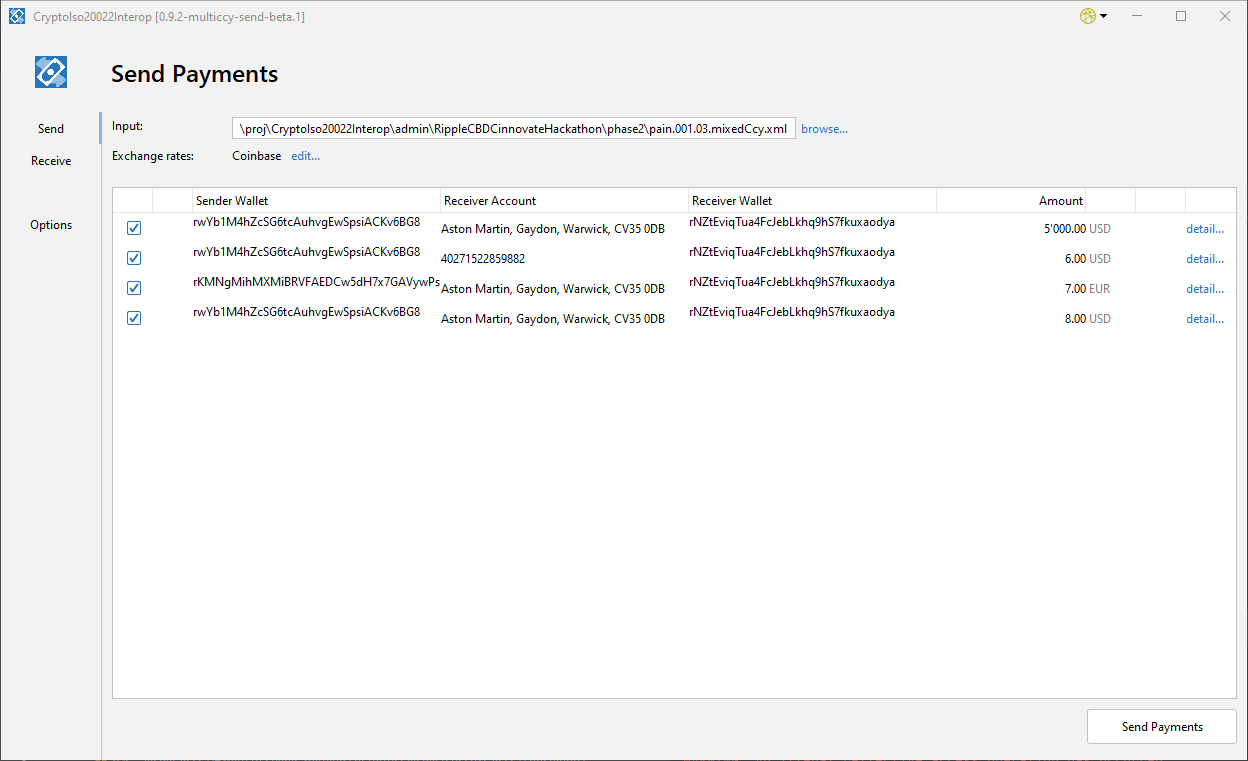Click the green network globe icon
This screenshot has width=1248, height=761.
(1086, 16)
